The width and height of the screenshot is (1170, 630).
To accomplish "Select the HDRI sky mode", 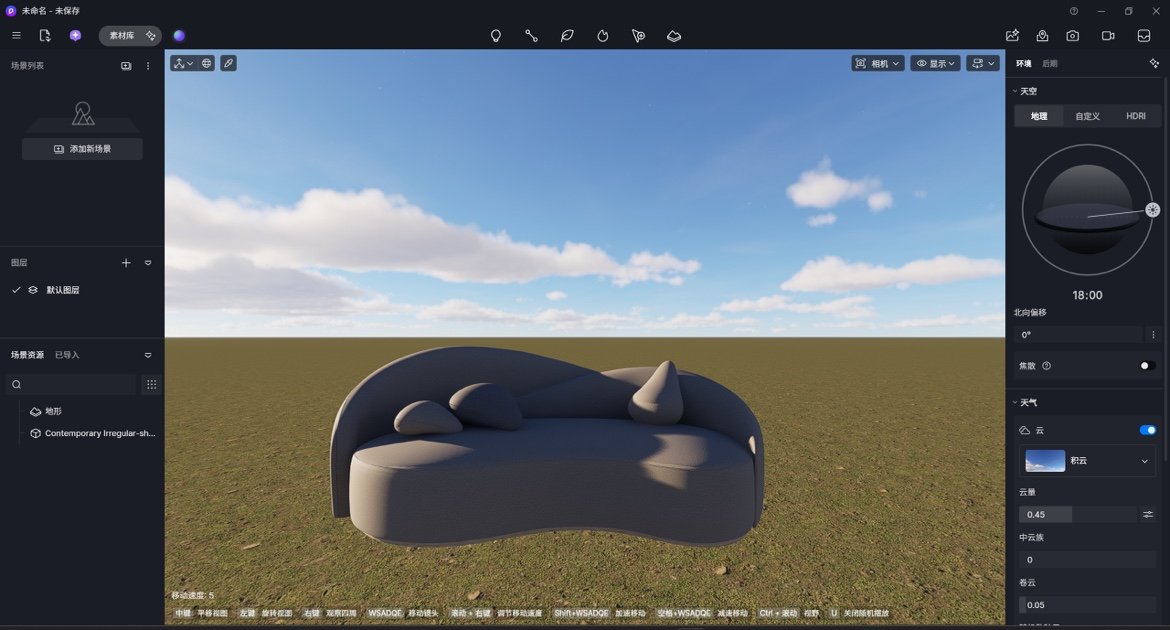I will point(1136,116).
